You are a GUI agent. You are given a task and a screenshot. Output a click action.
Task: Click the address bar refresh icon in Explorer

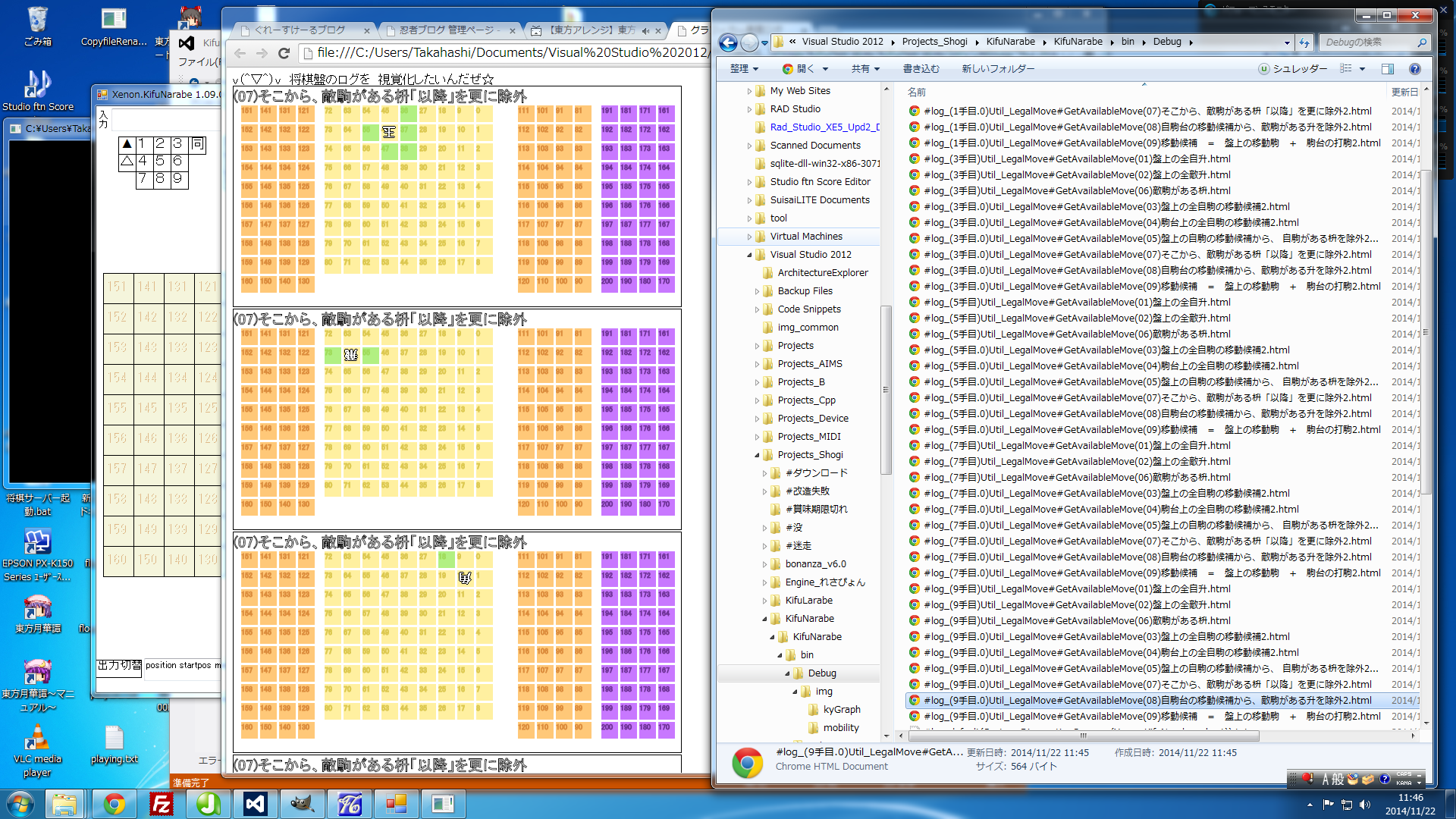[x=1304, y=42]
